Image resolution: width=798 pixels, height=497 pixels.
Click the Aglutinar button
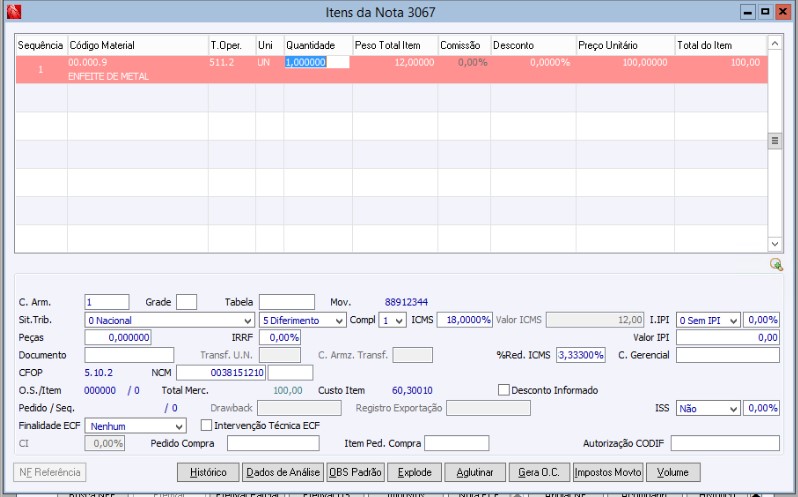[475, 473]
